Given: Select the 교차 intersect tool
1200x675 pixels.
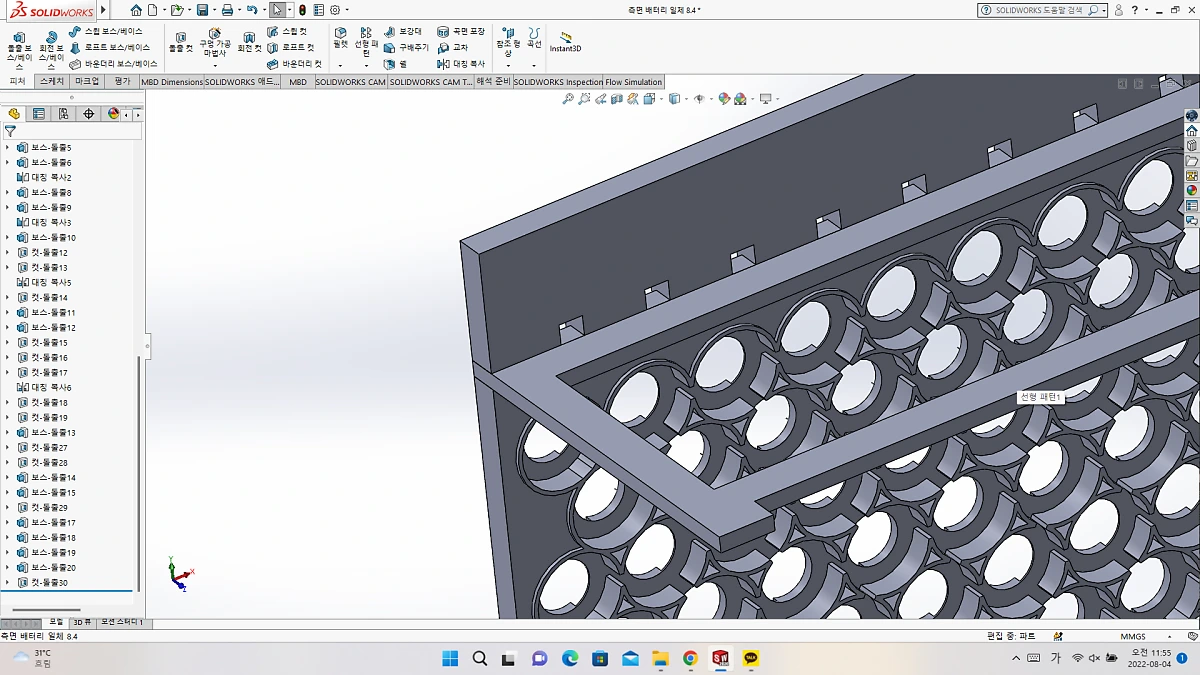Looking at the screenshot, I should coord(452,47).
